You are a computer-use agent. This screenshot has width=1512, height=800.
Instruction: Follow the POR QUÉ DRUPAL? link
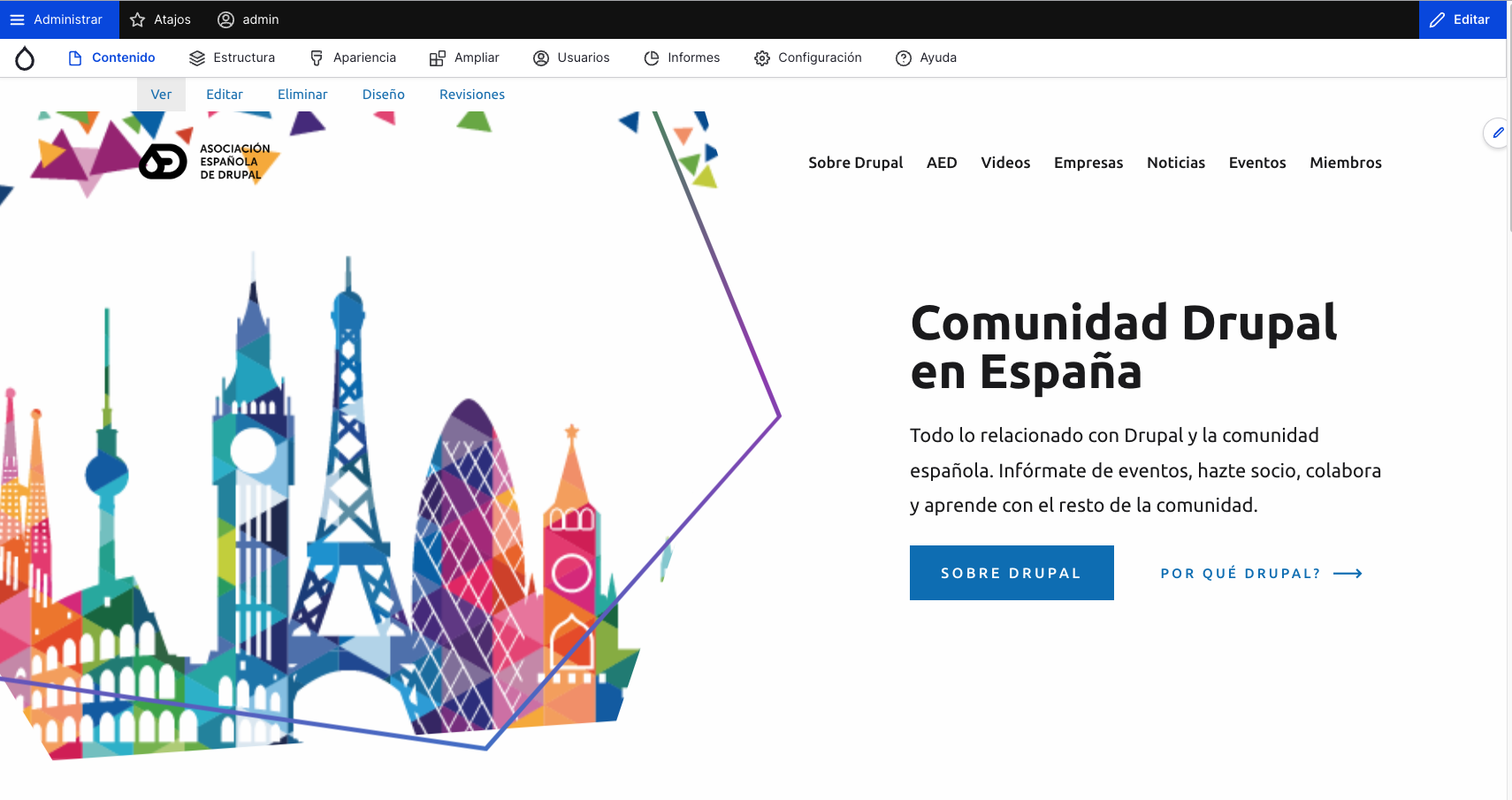1261,574
